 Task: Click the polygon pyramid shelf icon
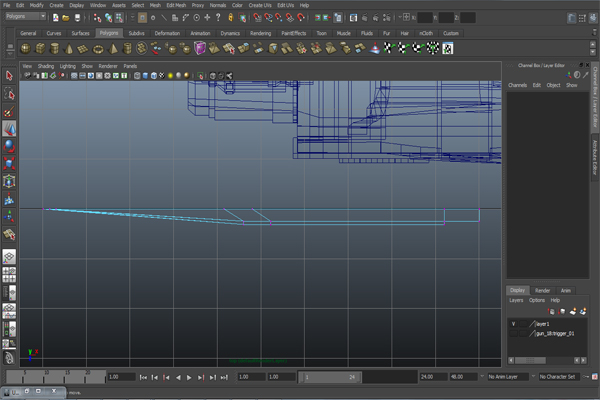[x=112, y=49]
